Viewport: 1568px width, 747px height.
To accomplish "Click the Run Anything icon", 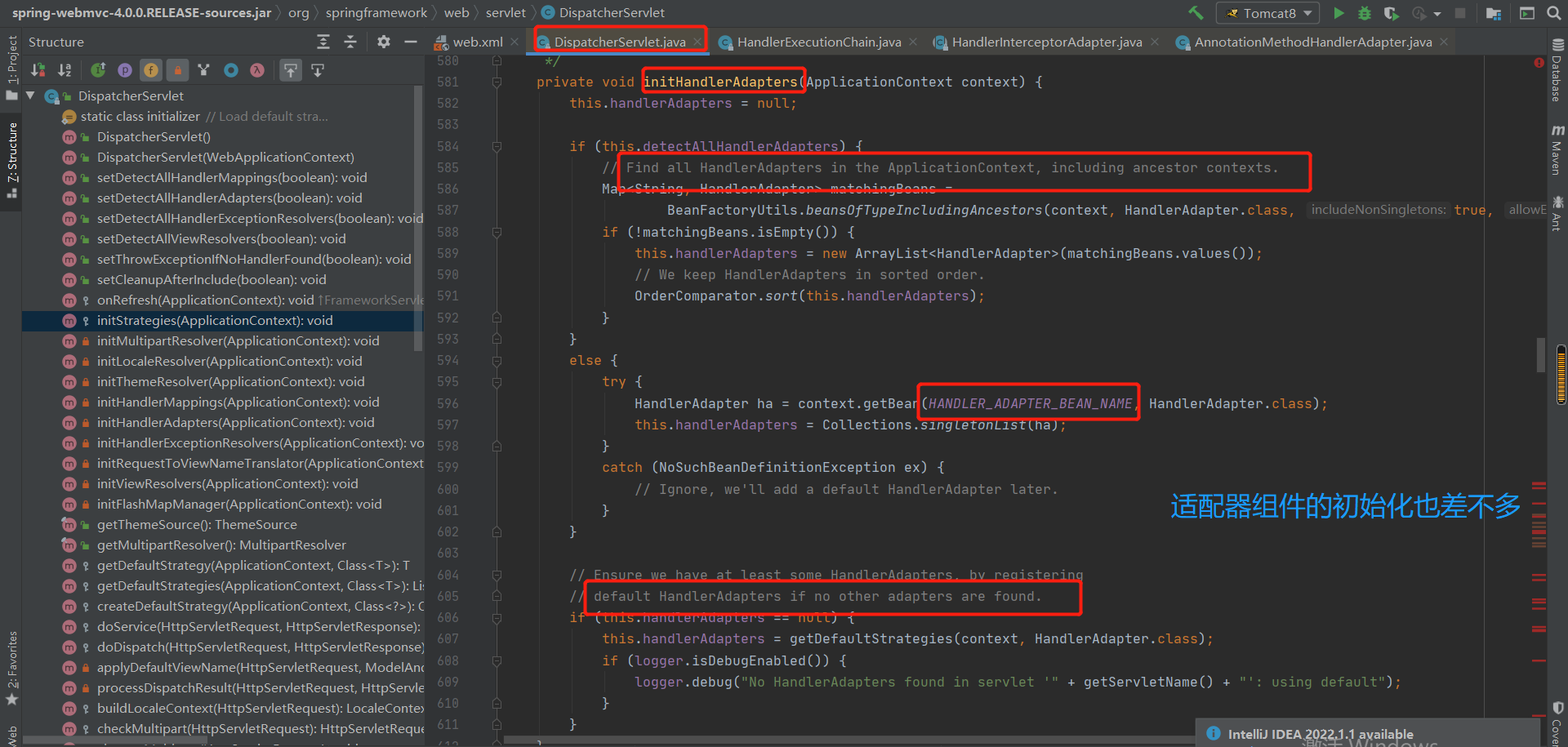I will [1527, 13].
